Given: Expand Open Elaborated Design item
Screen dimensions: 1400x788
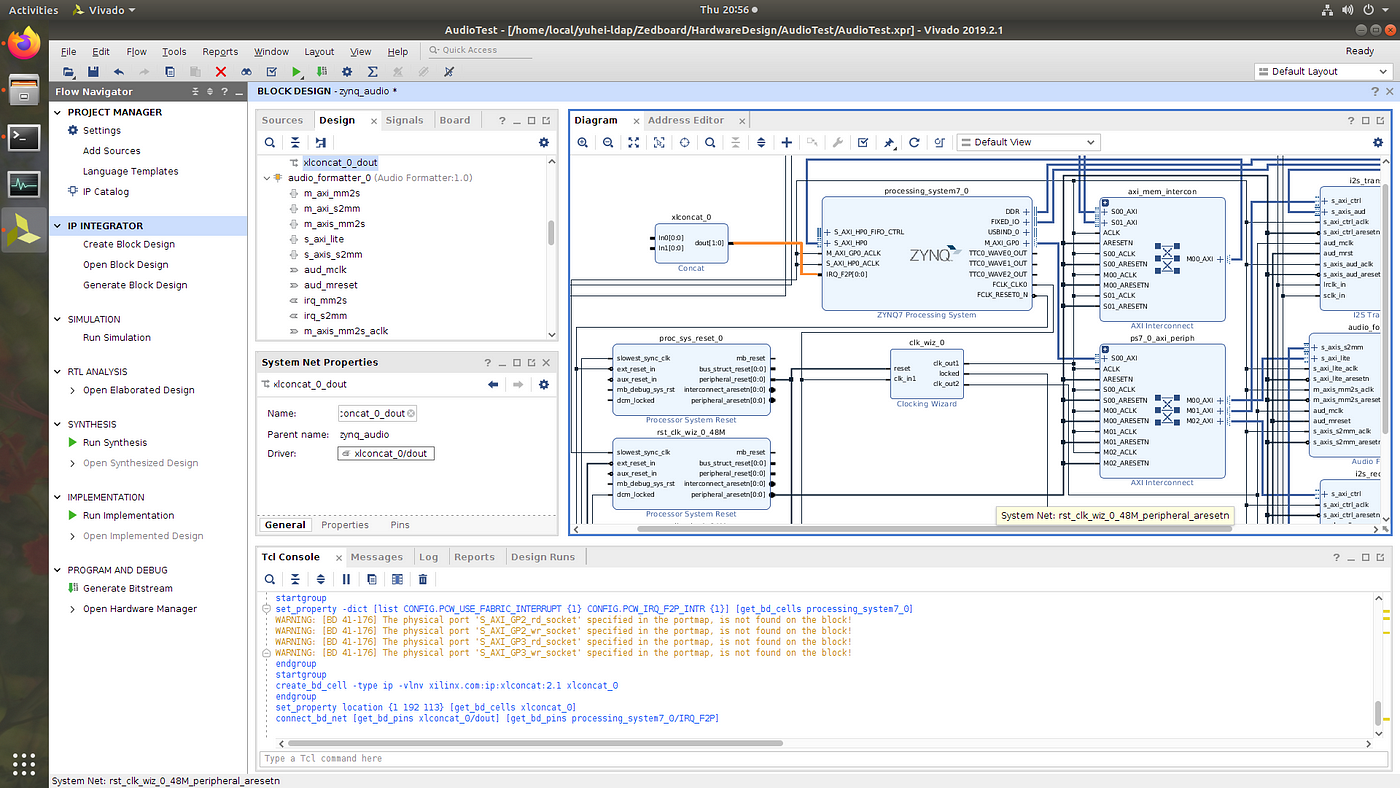Looking at the screenshot, I should pyautogui.click(x=72, y=390).
